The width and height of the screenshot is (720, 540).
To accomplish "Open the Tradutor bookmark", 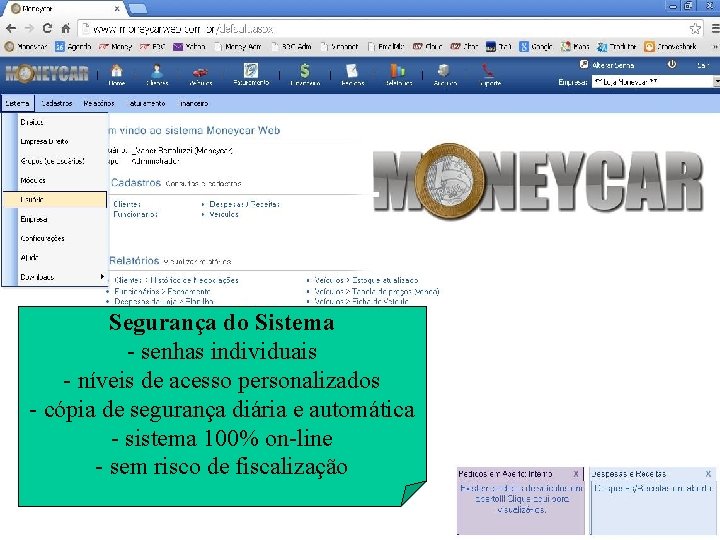I will point(617,46).
